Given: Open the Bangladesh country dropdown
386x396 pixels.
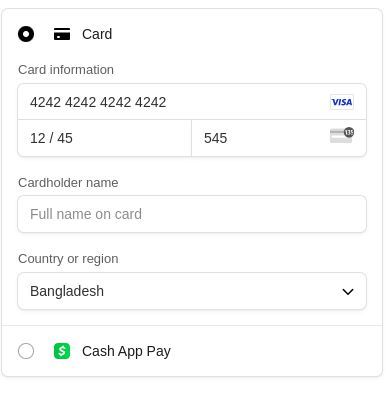Looking at the screenshot, I should pos(192,291).
